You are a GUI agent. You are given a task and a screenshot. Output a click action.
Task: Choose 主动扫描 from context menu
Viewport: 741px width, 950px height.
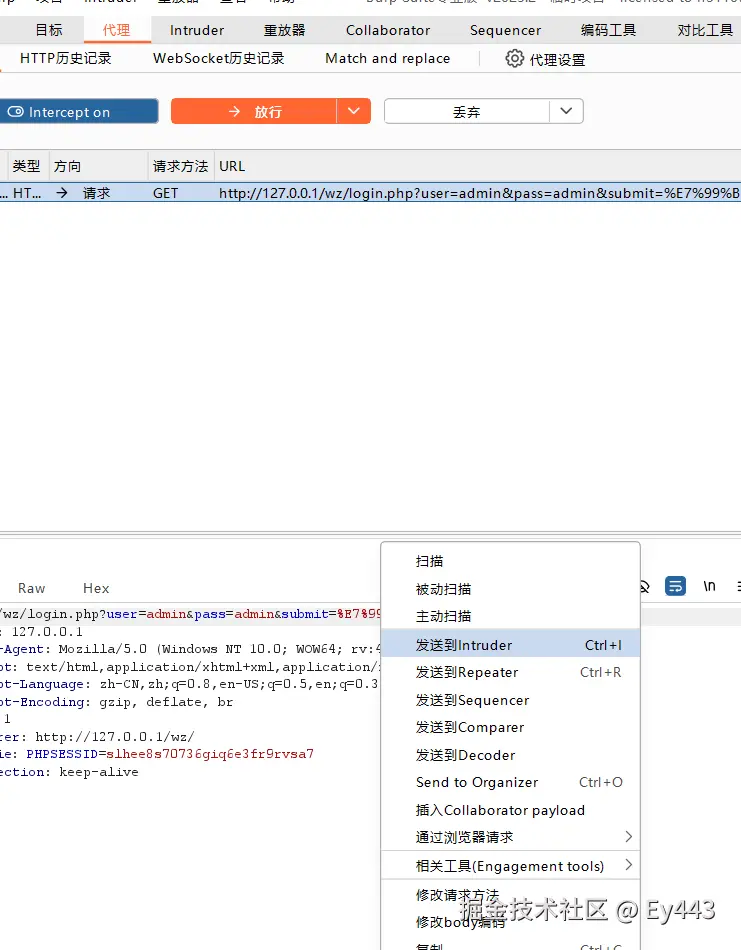pos(510,616)
